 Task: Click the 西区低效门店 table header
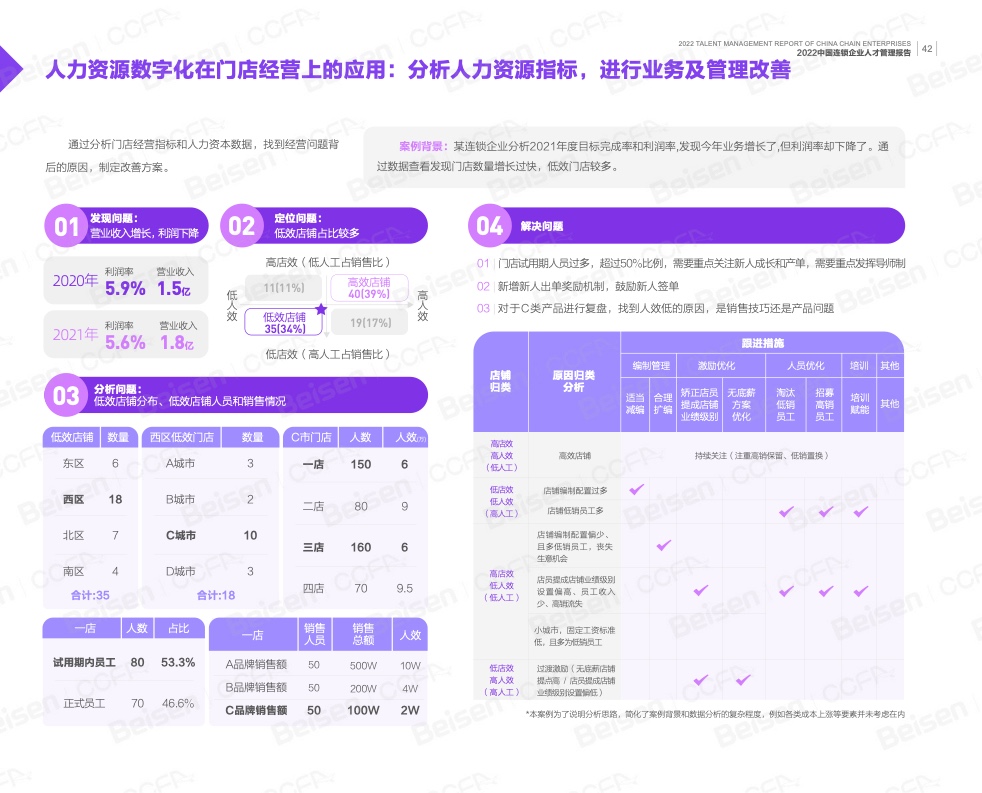click(181, 437)
